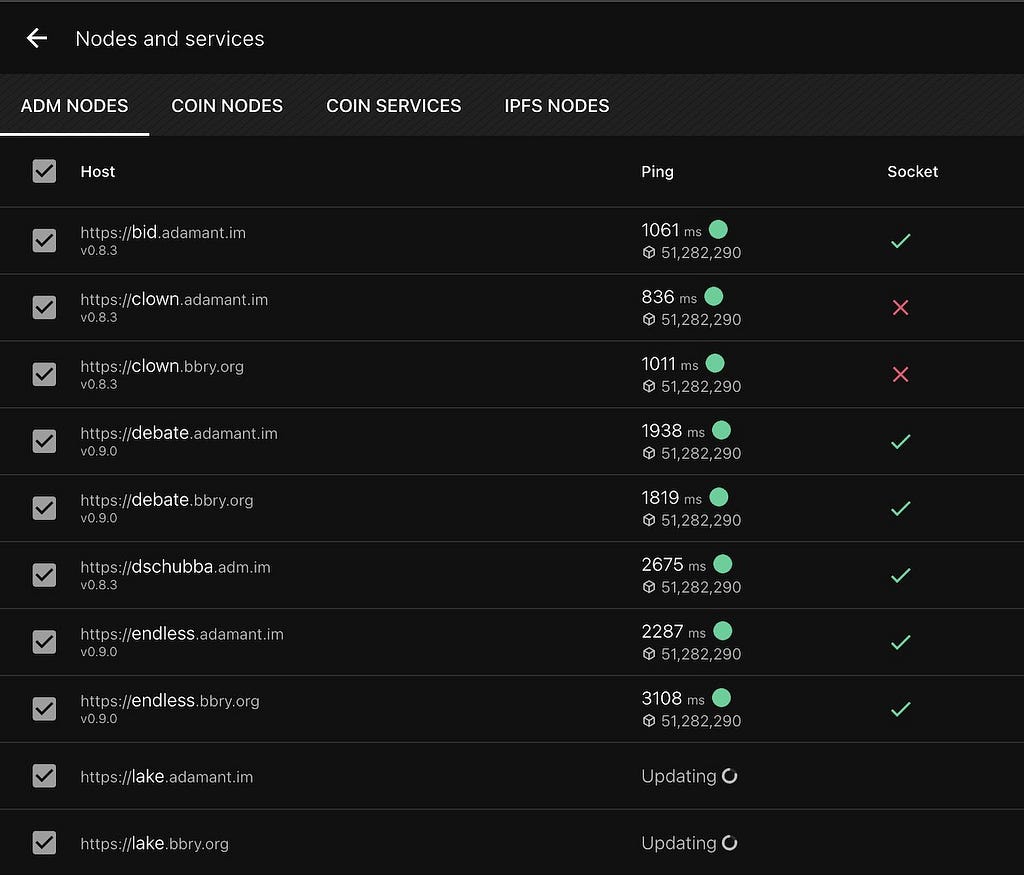Disable the debate.bbry.org node checkbox

pyautogui.click(x=44, y=508)
